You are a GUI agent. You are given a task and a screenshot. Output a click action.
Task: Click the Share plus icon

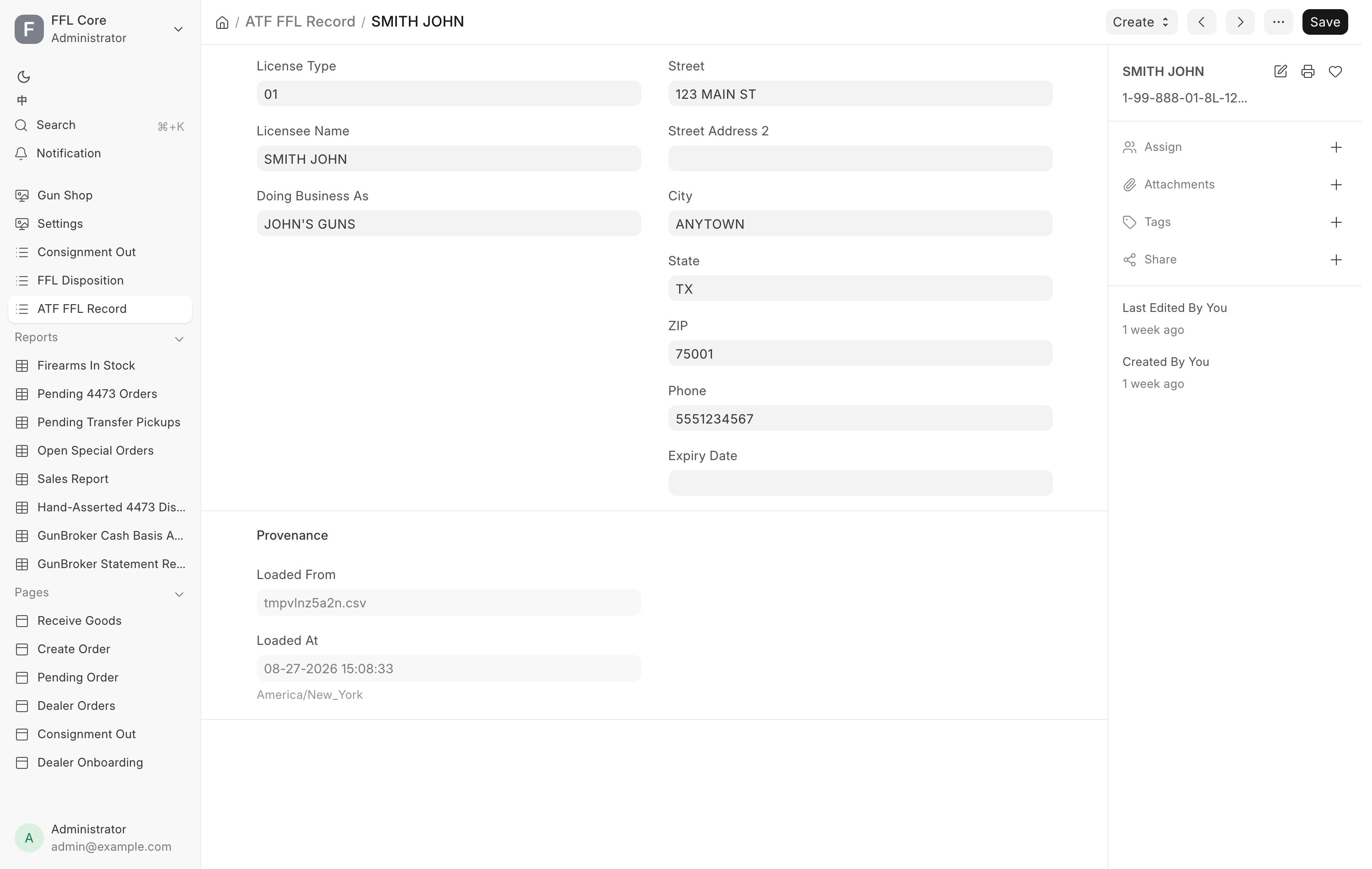1335,260
